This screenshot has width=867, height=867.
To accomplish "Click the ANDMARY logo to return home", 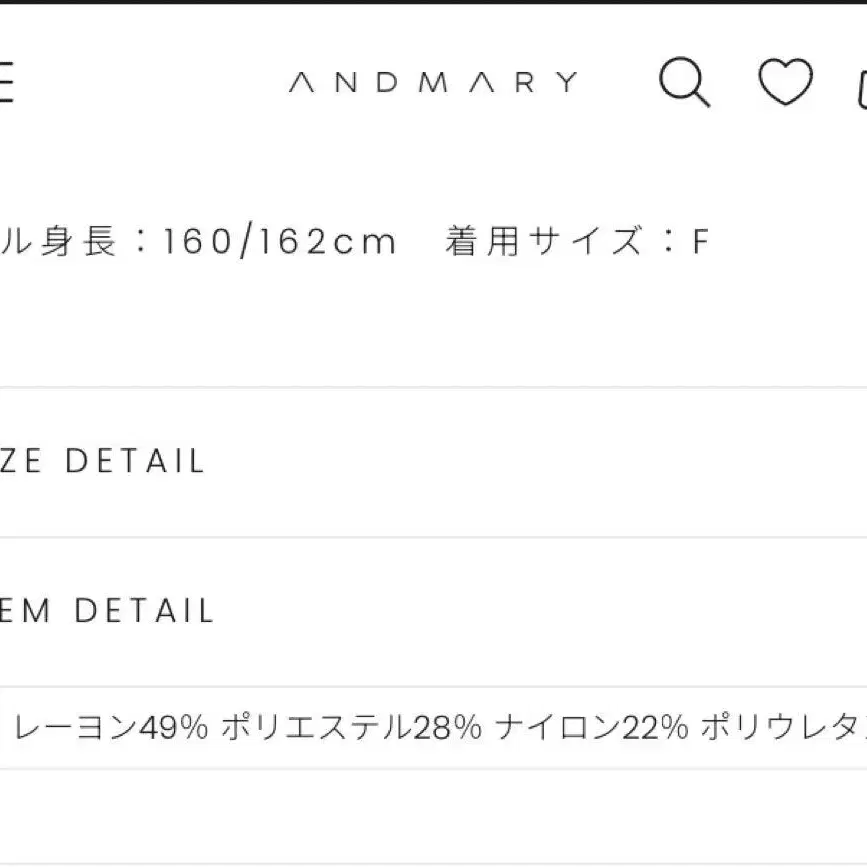I will (x=433, y=80).
